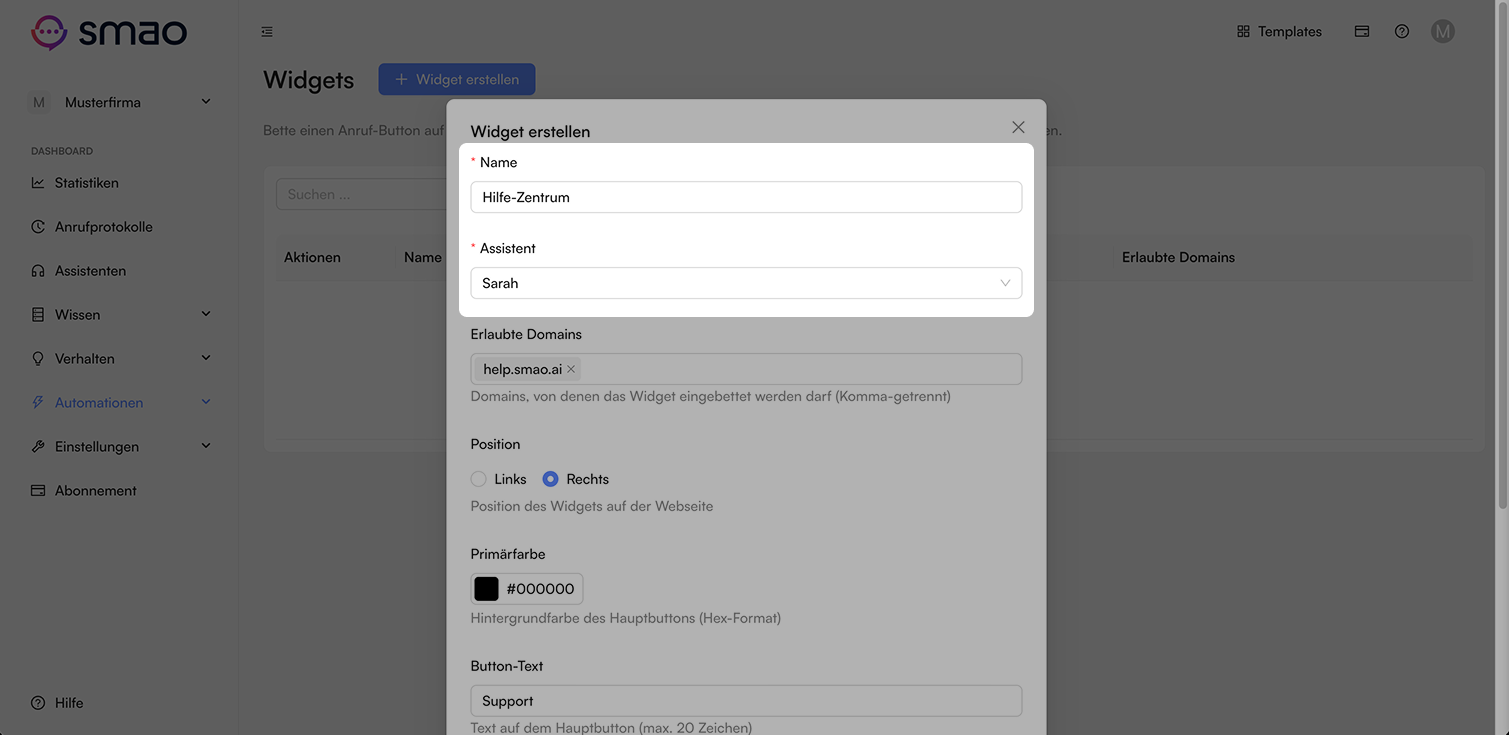Open the Assistent dropdown showing Sarah
Screen dimensions: 1509x735
click(746, 283)
